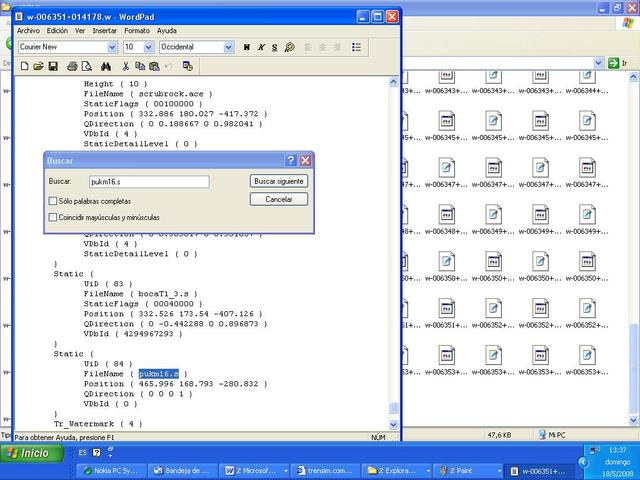Check "Coincidir mayúsculas y minúsculas" option
640x480 pixels.
(53, 217)
